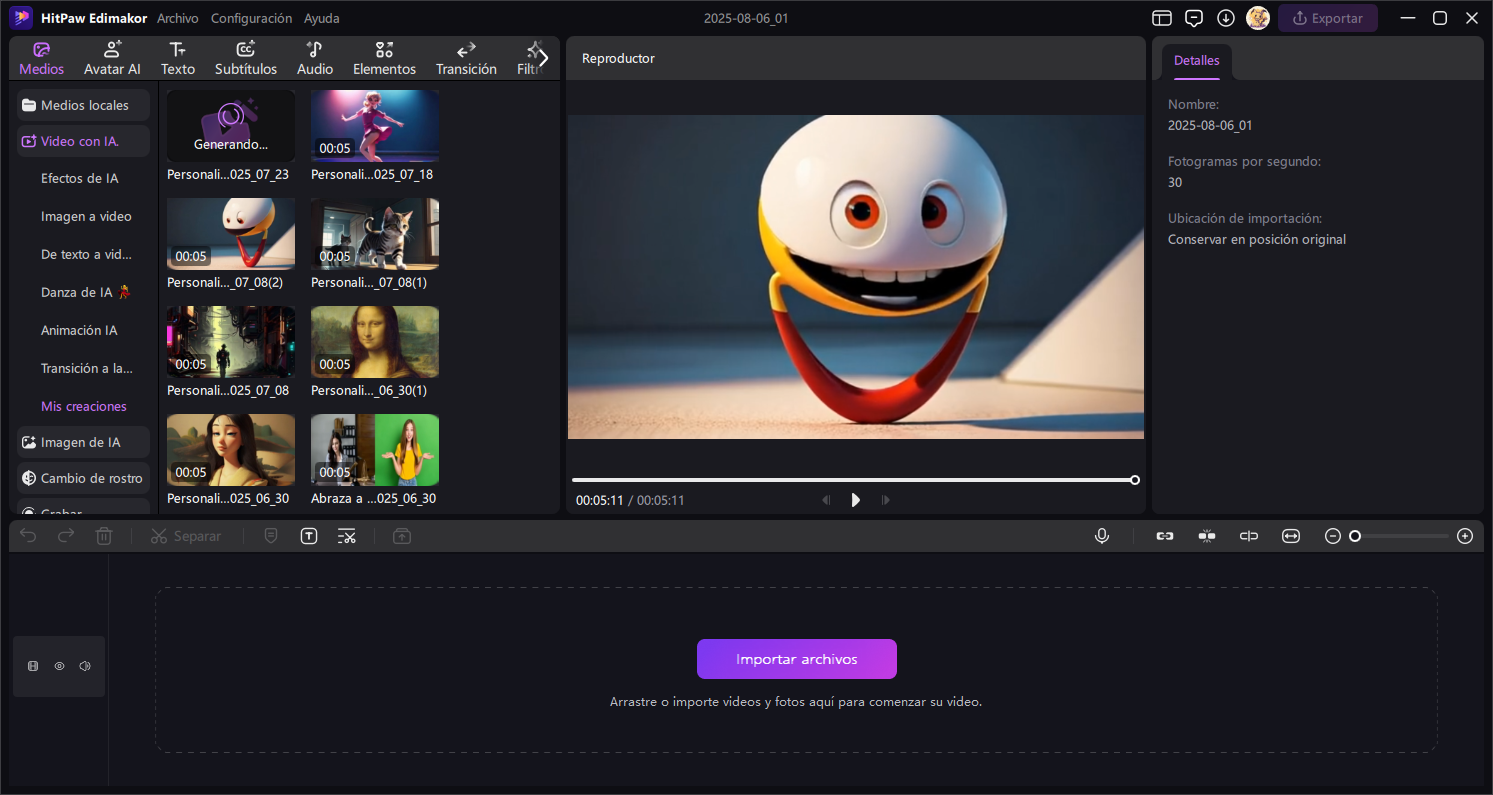Select the Generando... video thumbnail
This screenshot has height=795, width=1493.
coord(231,126)
